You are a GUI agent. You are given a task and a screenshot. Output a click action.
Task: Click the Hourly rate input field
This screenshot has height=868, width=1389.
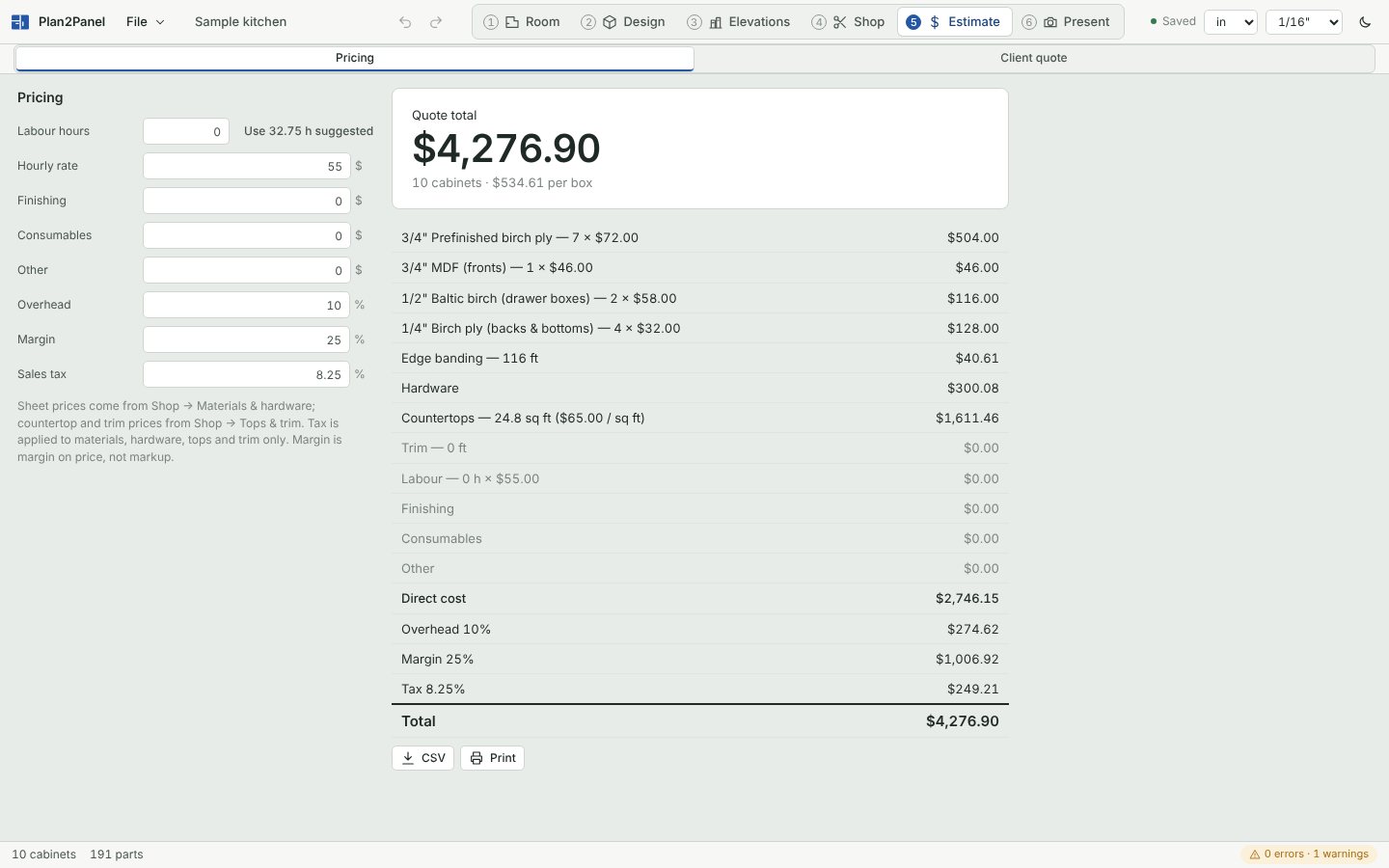click(x=246, y=166)
